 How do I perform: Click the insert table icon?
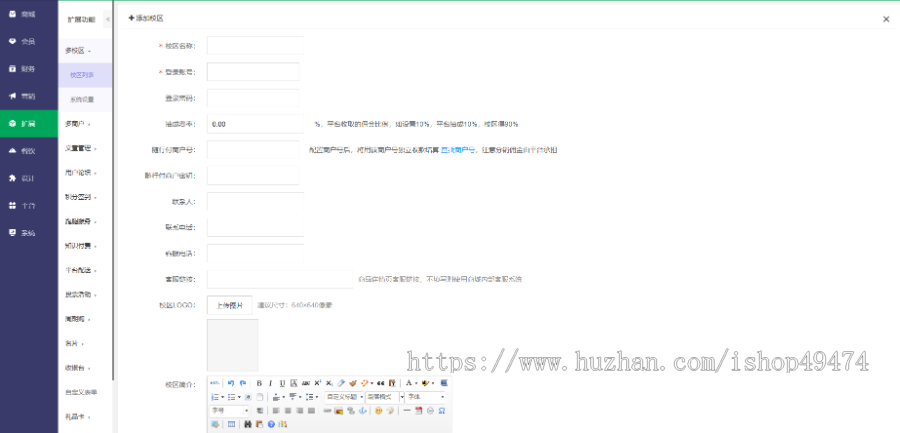(231, 424)
